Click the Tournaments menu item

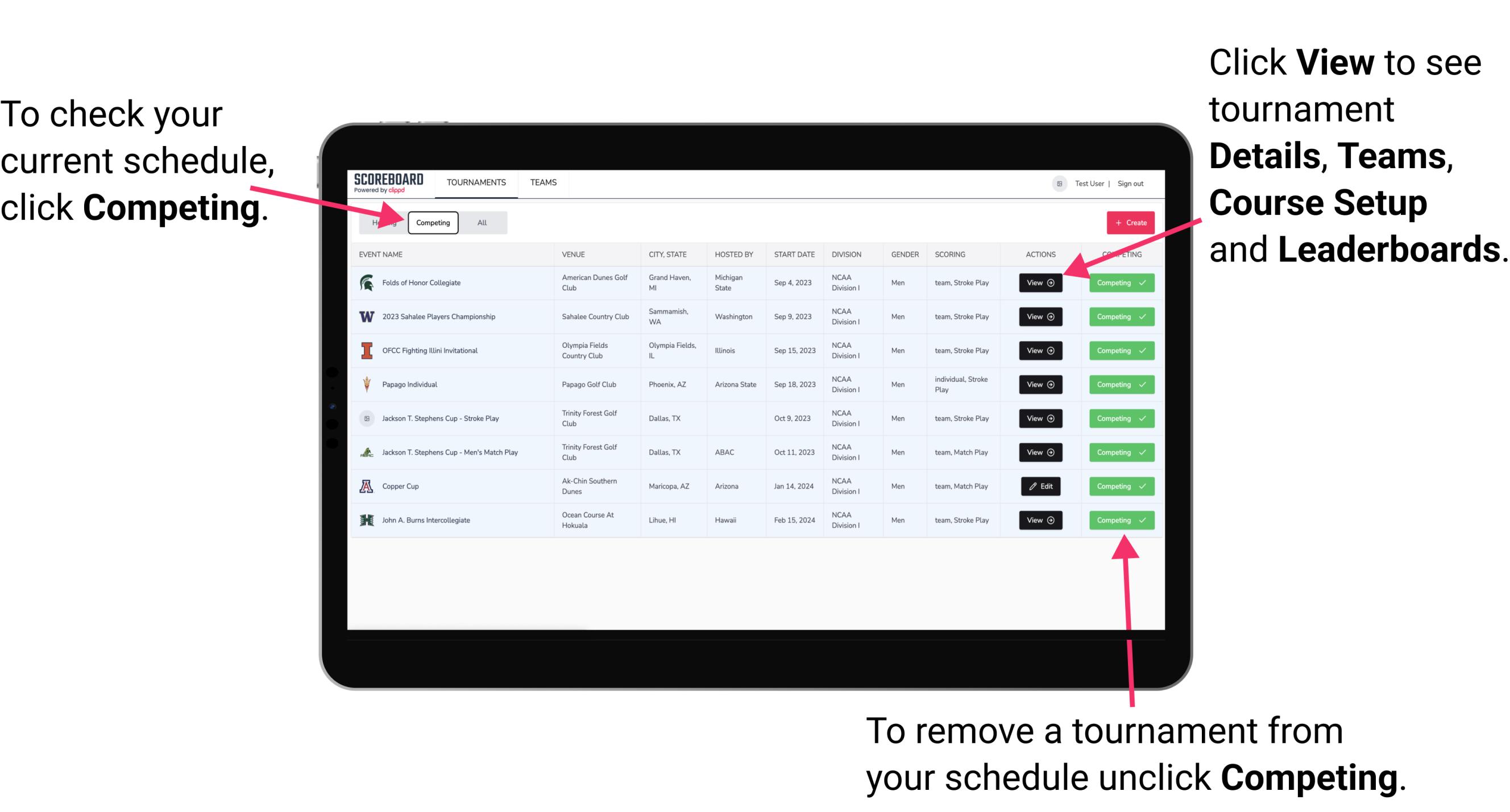pyautogui.click(x=477, y=182)
